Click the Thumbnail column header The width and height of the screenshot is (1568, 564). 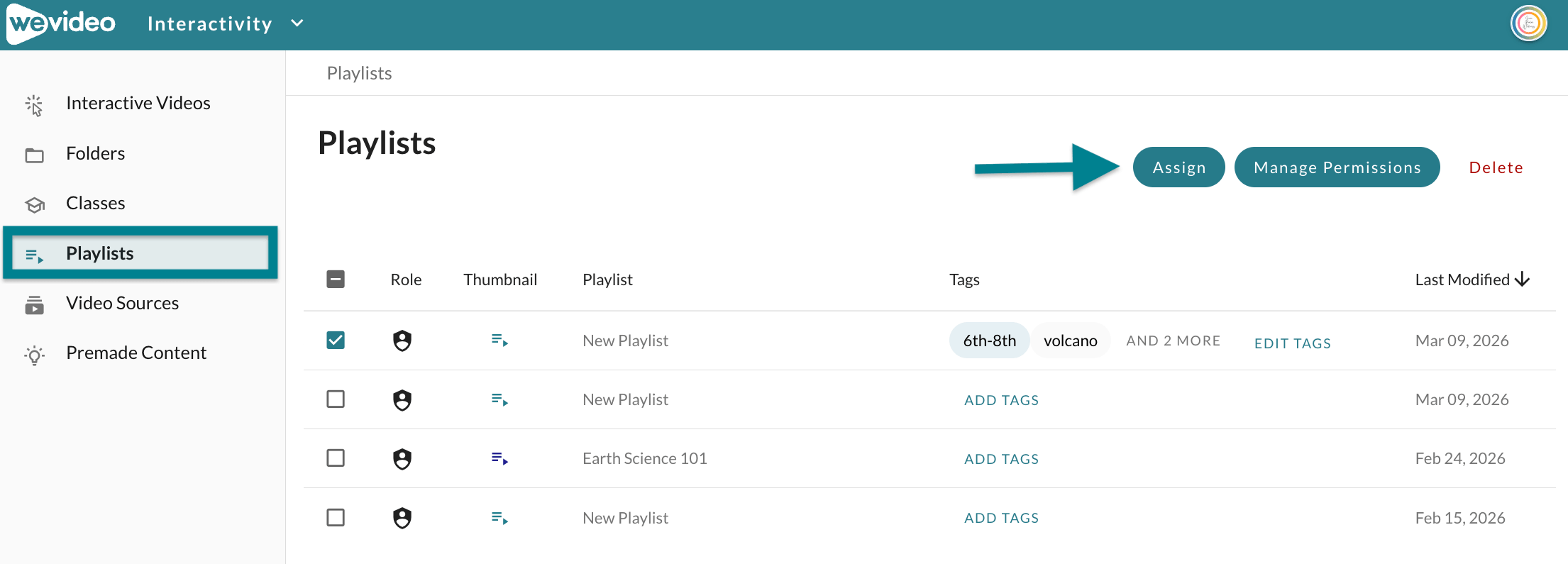coord(500,280)
